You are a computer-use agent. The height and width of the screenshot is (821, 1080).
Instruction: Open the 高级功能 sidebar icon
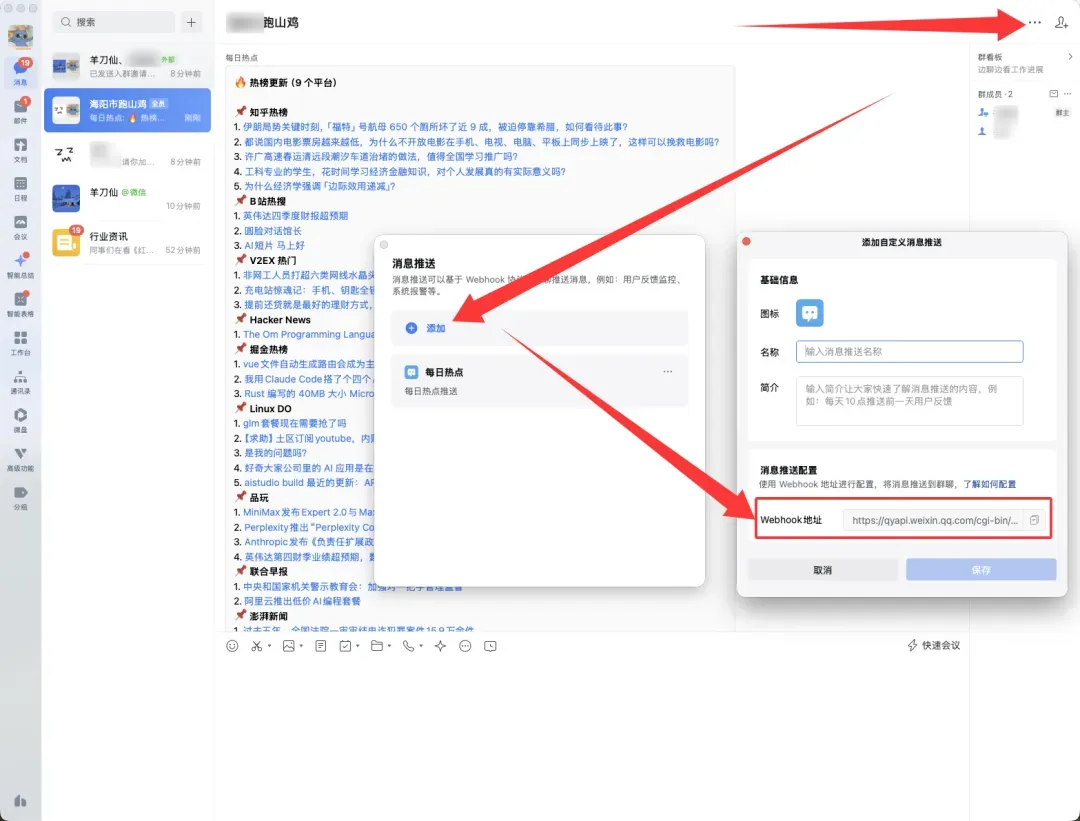pyautogui.click(x=21, y=457)
